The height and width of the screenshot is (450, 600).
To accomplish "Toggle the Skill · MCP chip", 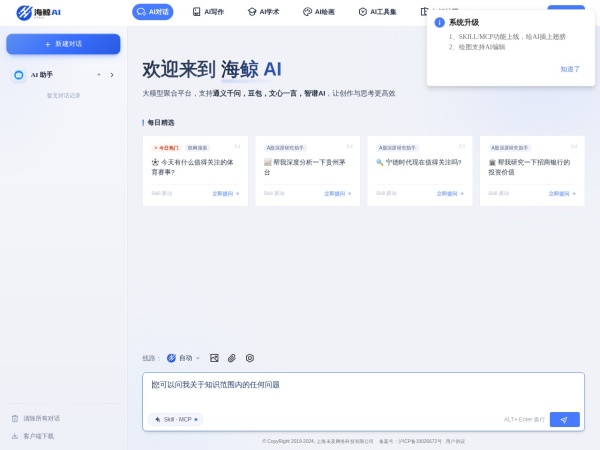I will (176, 419).
